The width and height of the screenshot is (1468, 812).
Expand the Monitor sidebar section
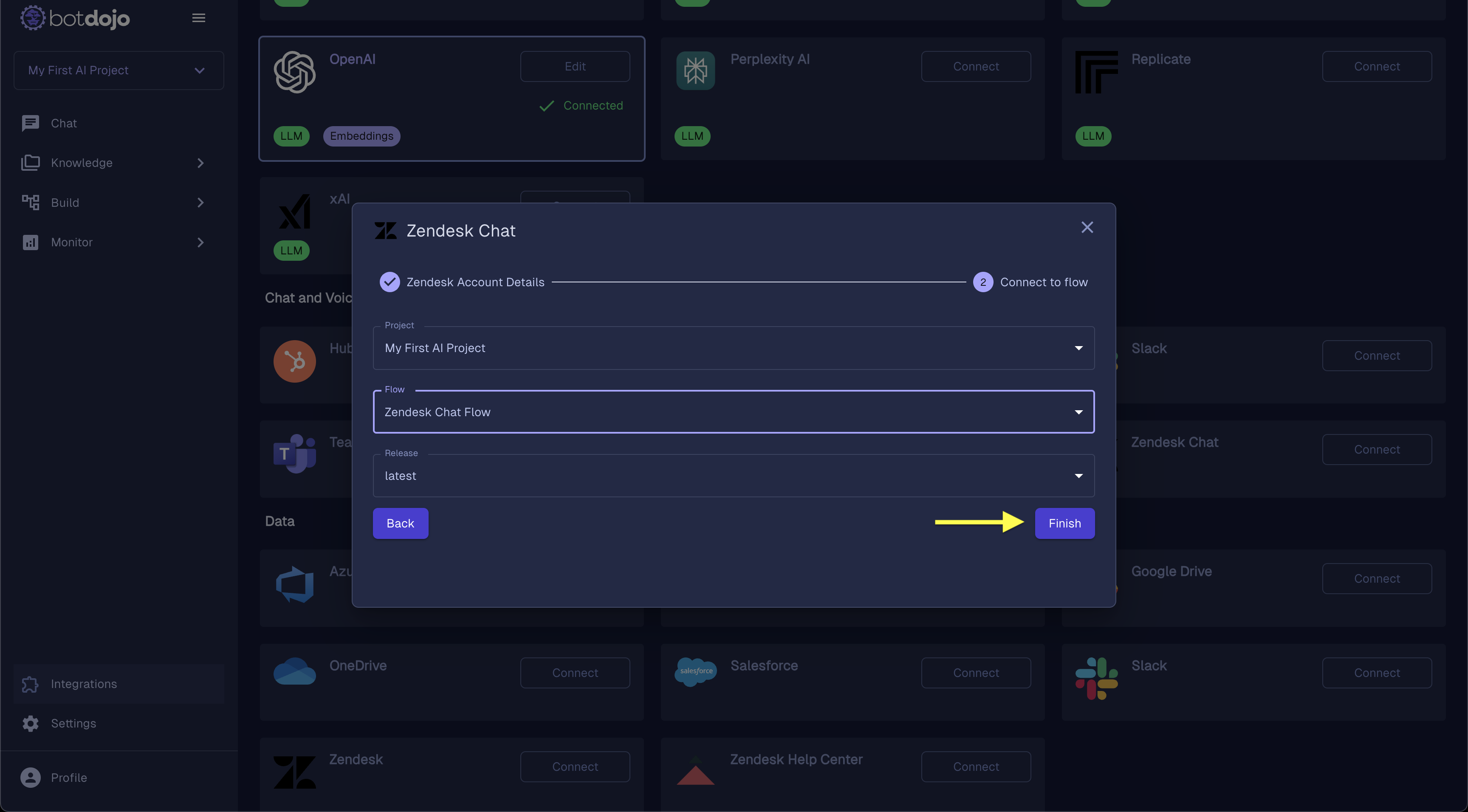(119, 242)
